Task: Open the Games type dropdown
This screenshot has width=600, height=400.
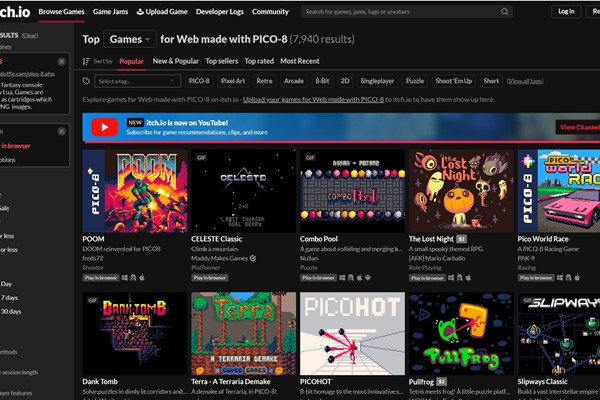Action: point(130,39)
